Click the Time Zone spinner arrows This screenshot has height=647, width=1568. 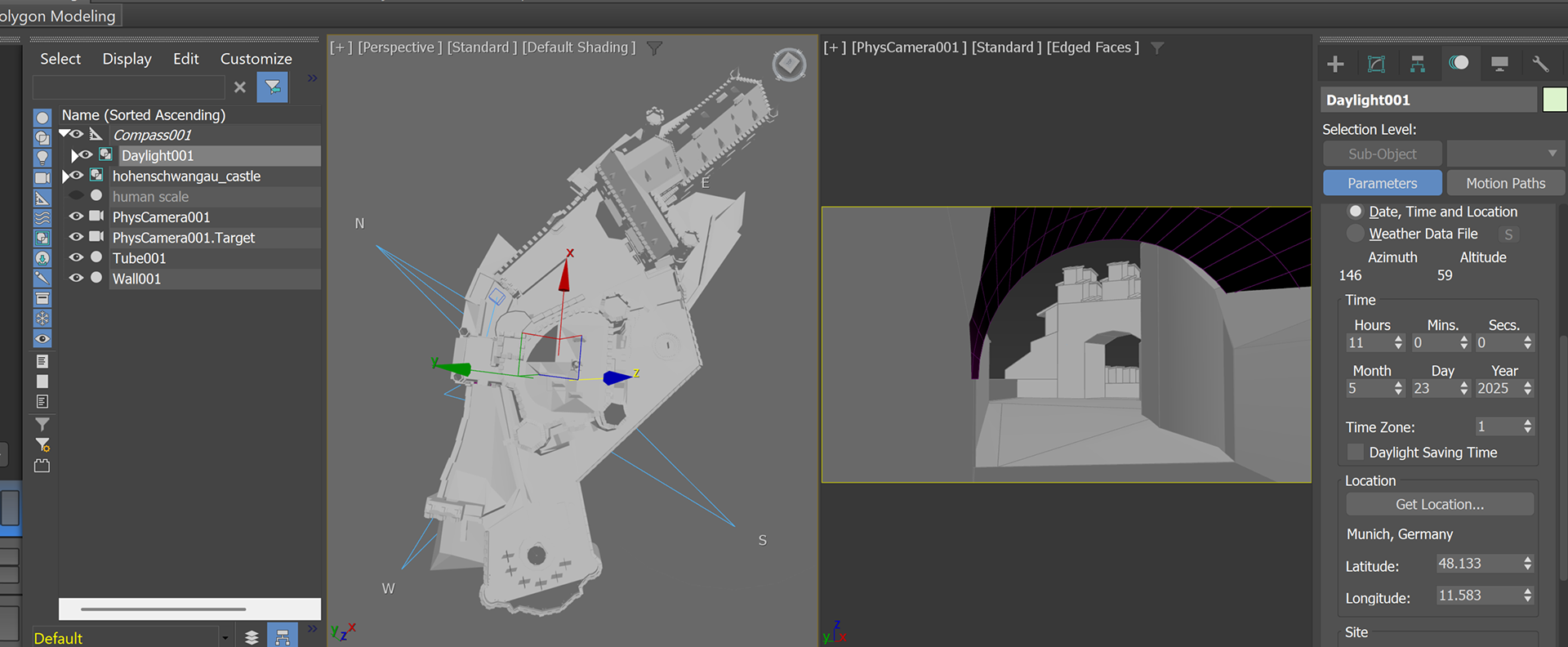tap(1528, 426)
